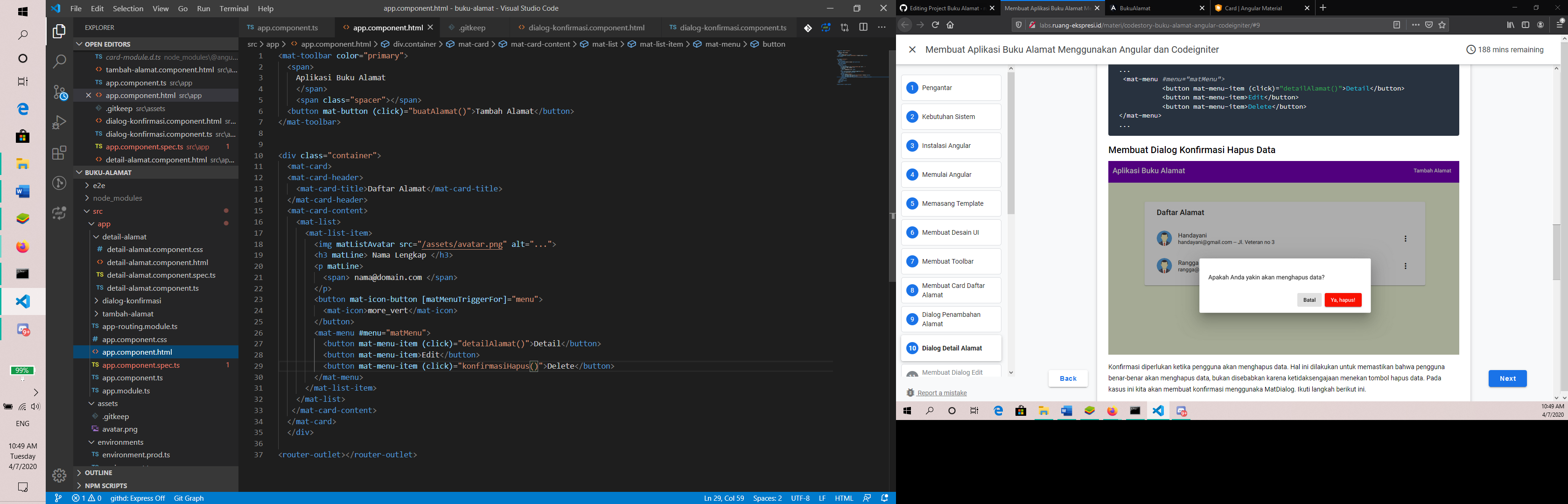The width and height of the screenshot is (1568, 504).
Task: Click the Next button in the tutorial
Action: (1508, 378)
